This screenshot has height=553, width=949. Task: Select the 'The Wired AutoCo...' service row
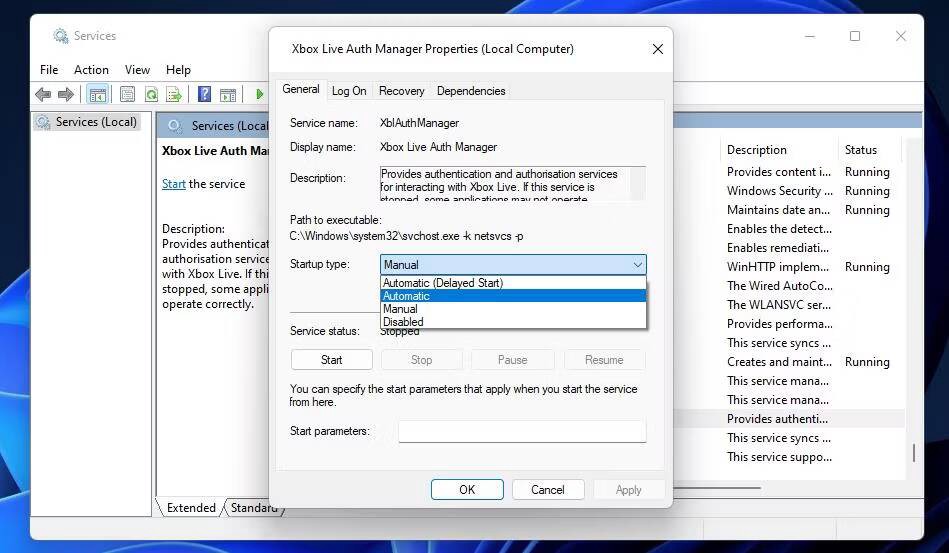[x=780, y=286]
